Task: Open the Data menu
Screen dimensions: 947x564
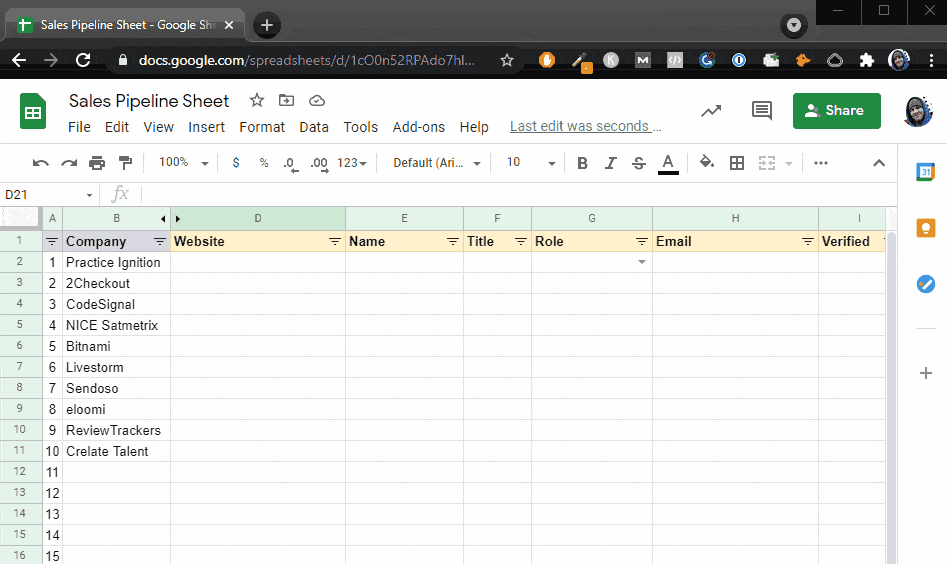Action: point(313,127)
